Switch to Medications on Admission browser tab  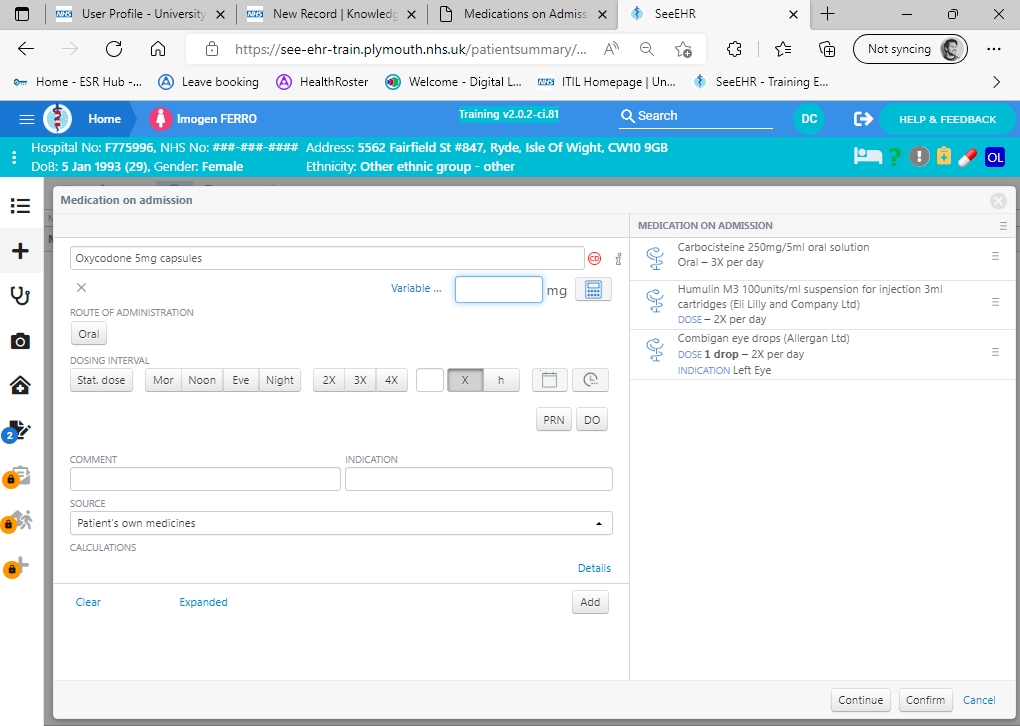[523, 14]
